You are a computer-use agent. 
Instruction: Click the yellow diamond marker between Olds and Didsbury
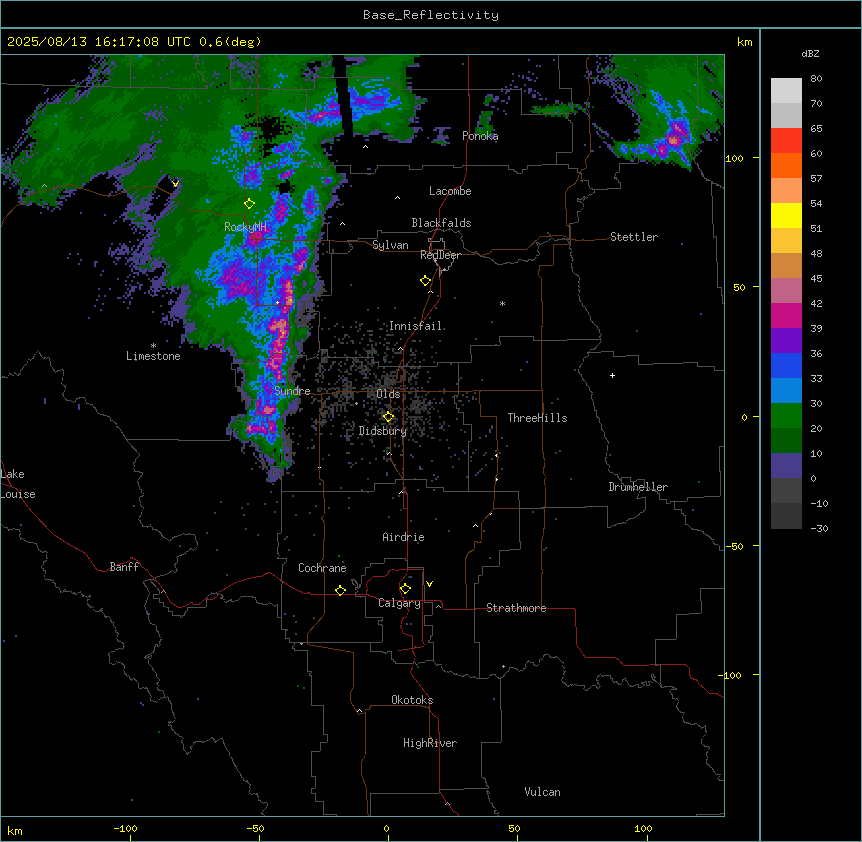388,417
